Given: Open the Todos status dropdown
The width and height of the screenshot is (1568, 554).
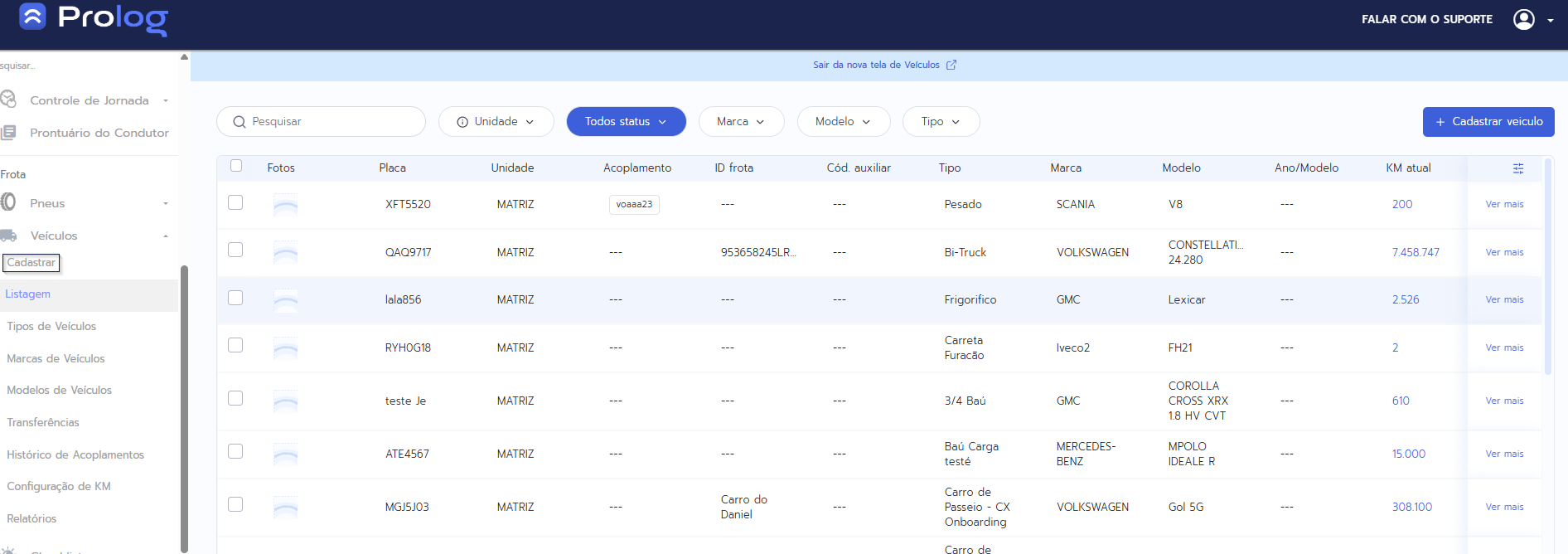Looking at the screenshot, I should coord(626,121).
